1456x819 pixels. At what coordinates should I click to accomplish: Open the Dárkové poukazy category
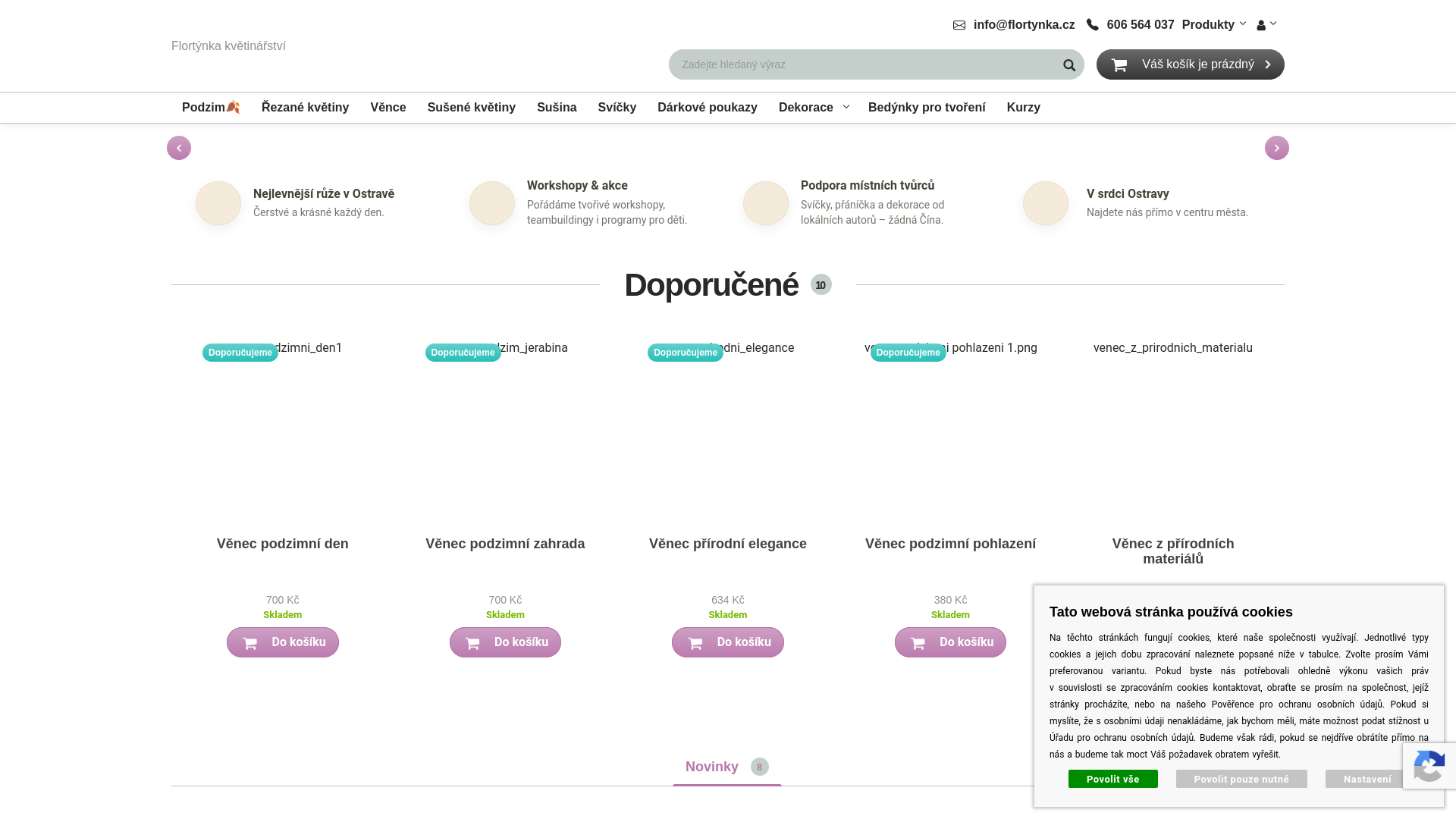pyautogui.click(x=708, y=108)
